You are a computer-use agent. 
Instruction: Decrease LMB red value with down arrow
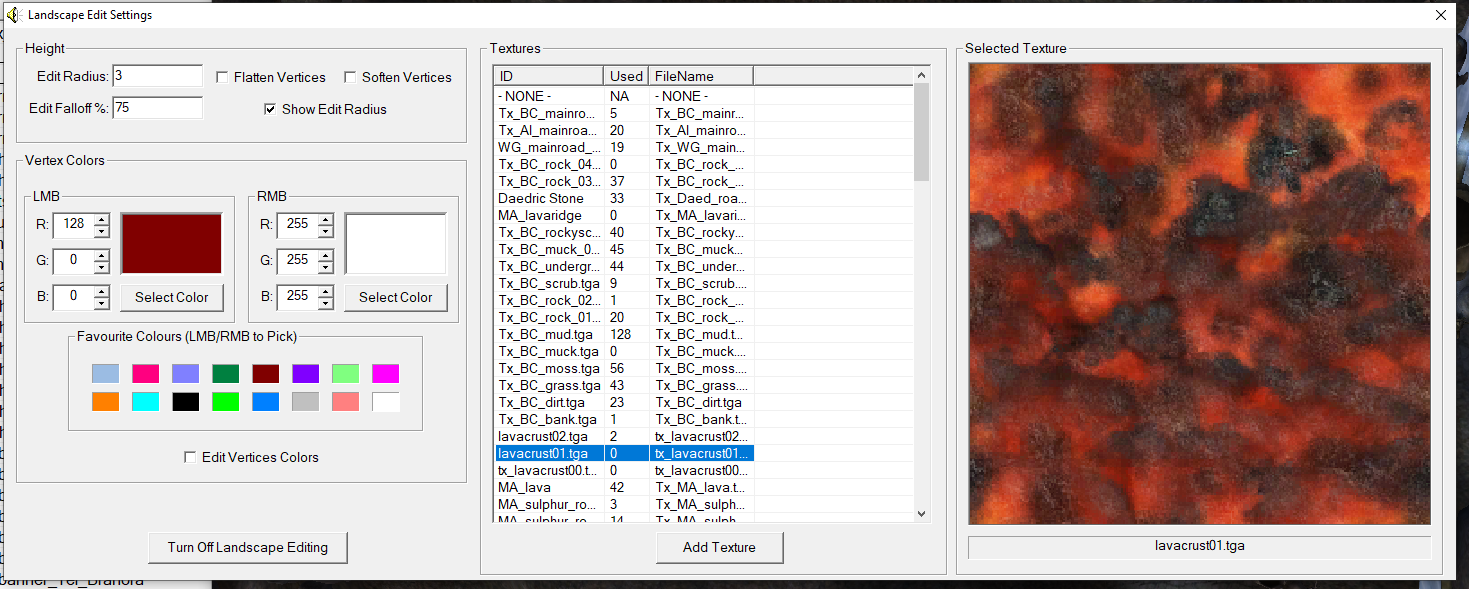tap(101, 231)
